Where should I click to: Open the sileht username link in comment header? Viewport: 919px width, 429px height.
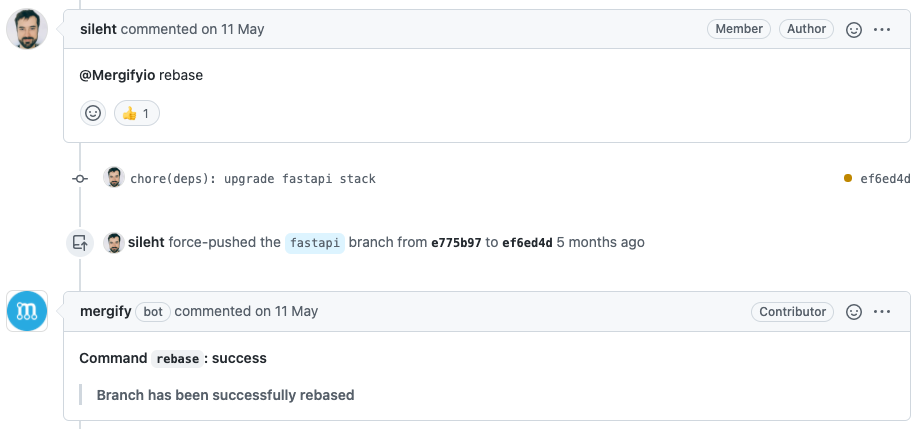click(x=98, y=29)
